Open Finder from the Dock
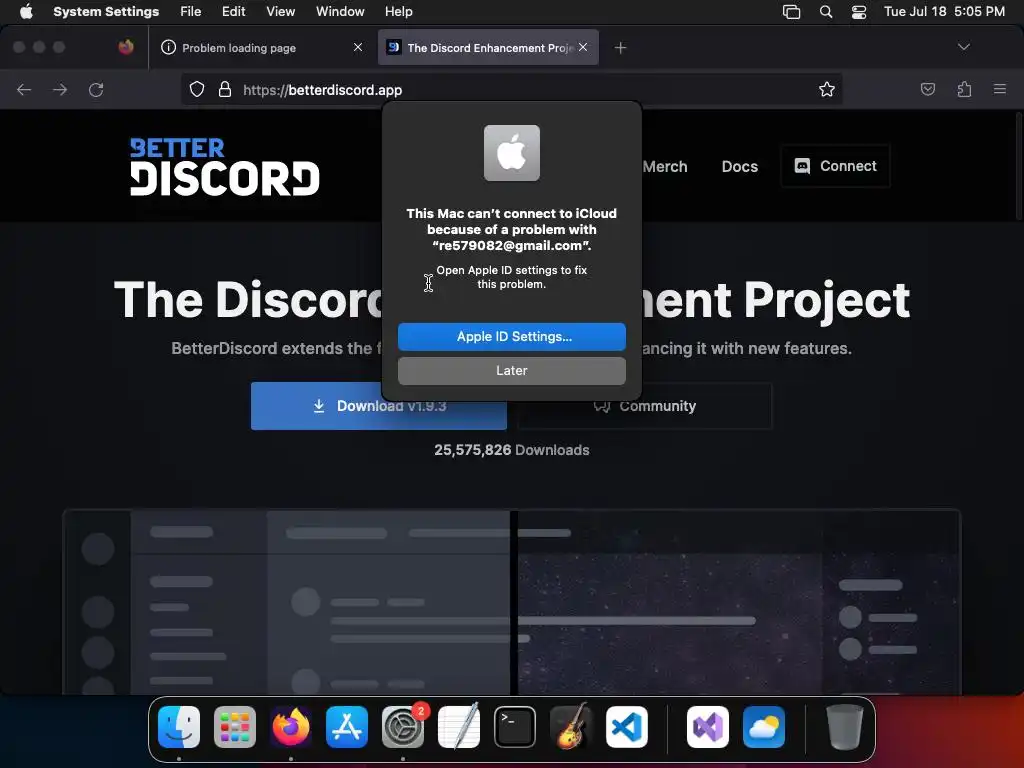This screenshot has width=1024, height=768. coord(179,726)
